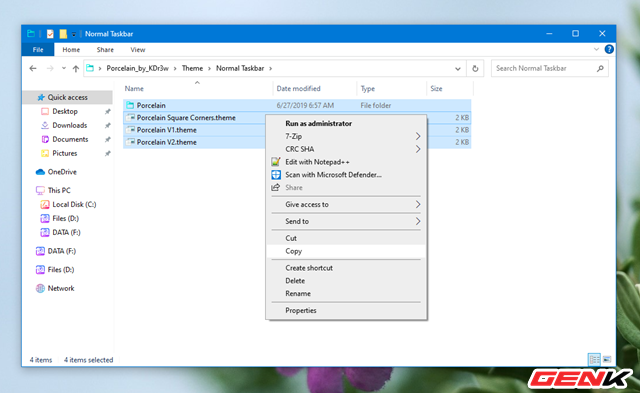The height and width of the screenshot is (393, 640).
Task: Click the New folder quick access icon
Action: (x=63, y=34)
